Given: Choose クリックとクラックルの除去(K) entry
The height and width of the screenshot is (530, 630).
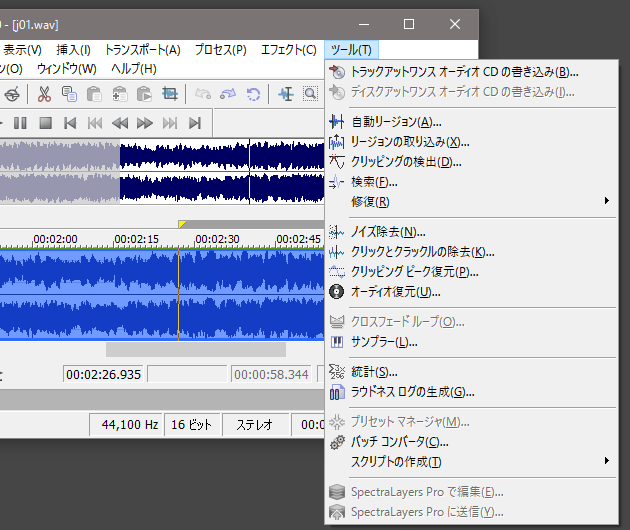Looking at the screenshot, I should [472, 252].
